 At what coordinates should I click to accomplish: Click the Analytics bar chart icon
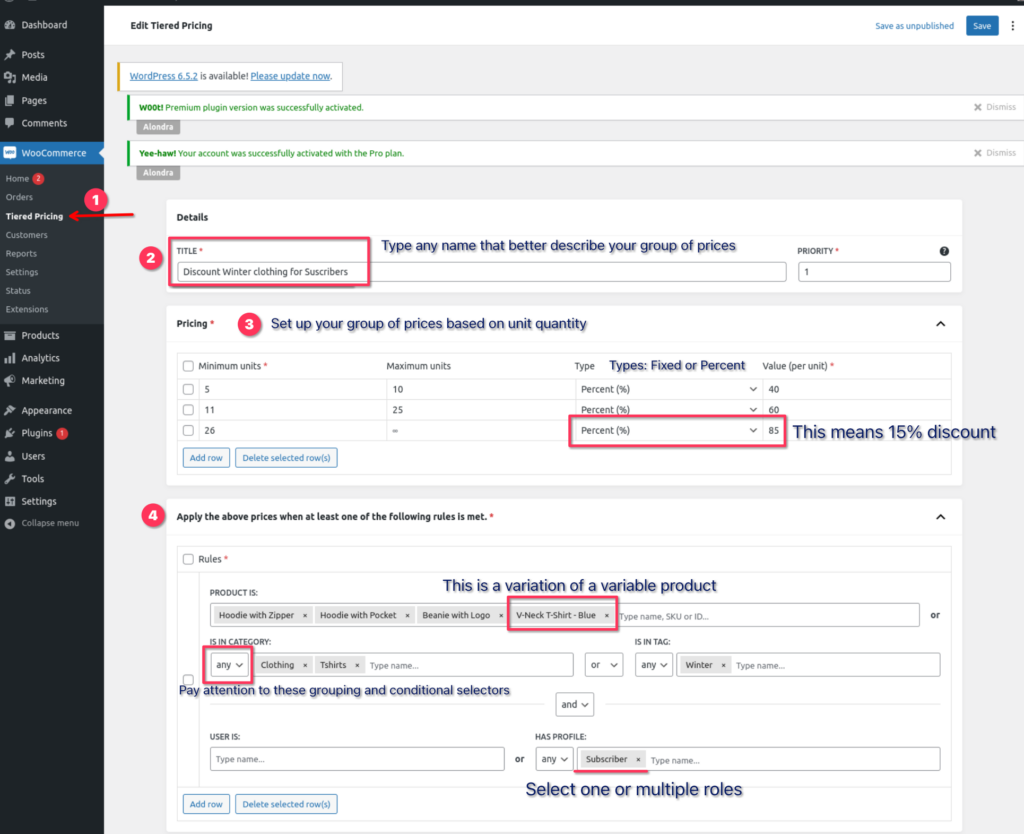(10, 358)
